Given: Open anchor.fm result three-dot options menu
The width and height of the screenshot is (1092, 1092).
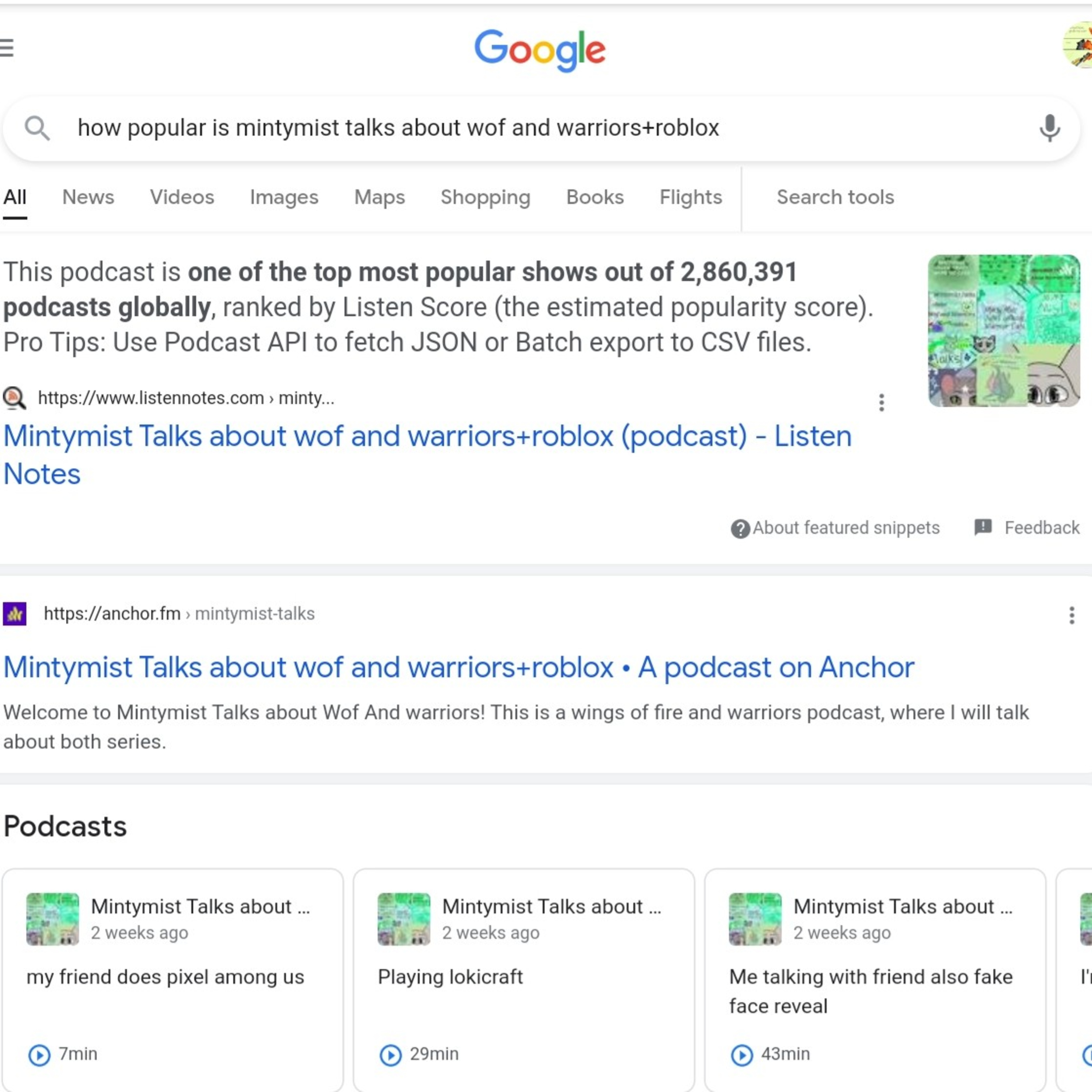Looking at the screenshot, I should [x=1071, y=615].
